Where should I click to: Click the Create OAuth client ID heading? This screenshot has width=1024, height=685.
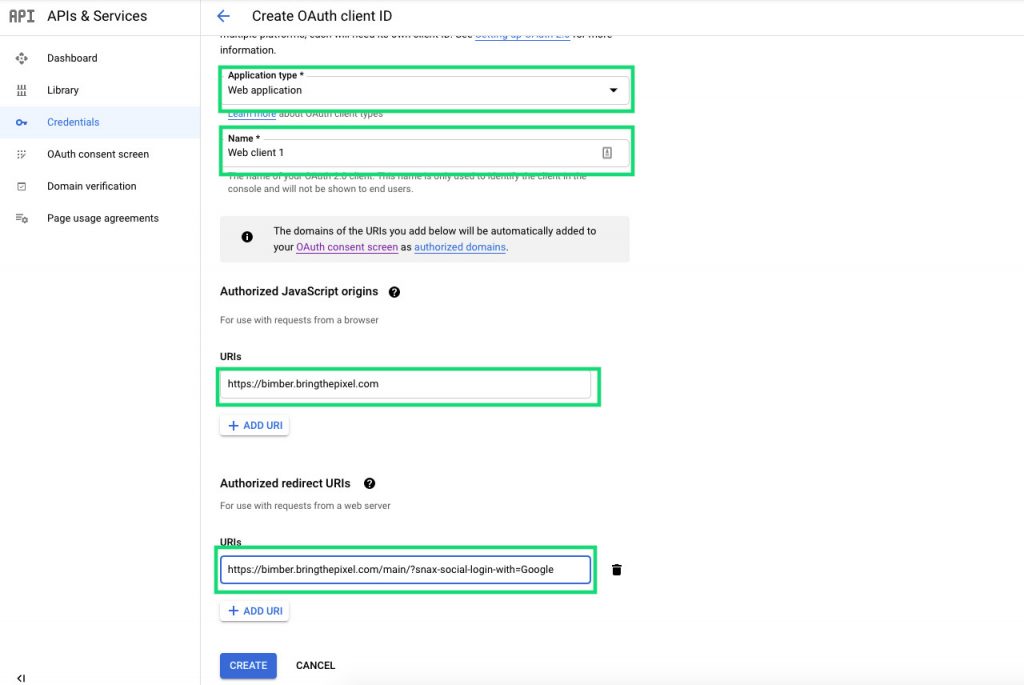click(322, 16)
